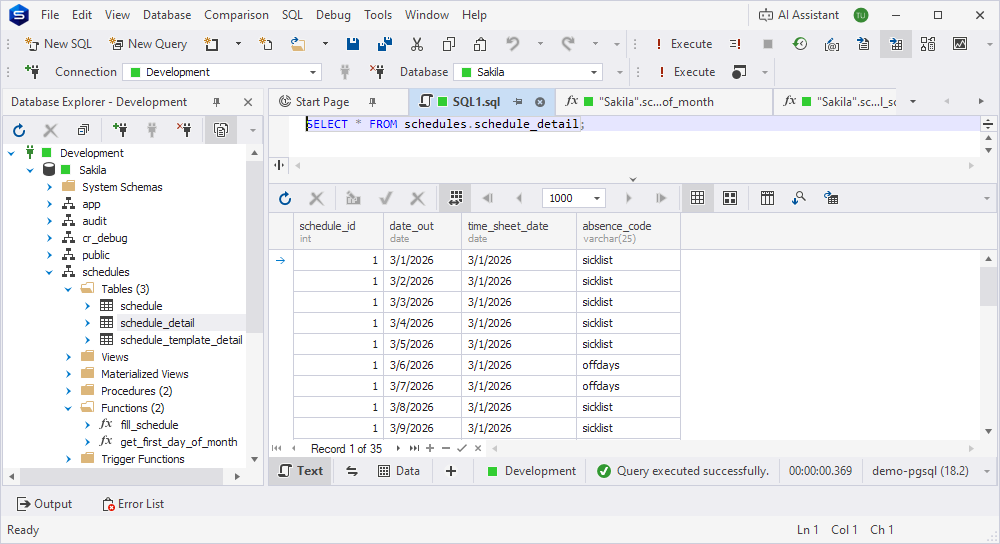The width and height of the screenshot is (1000, 544).
Task: Collapse the Tables (3) folder
Action: pos(68,290)
